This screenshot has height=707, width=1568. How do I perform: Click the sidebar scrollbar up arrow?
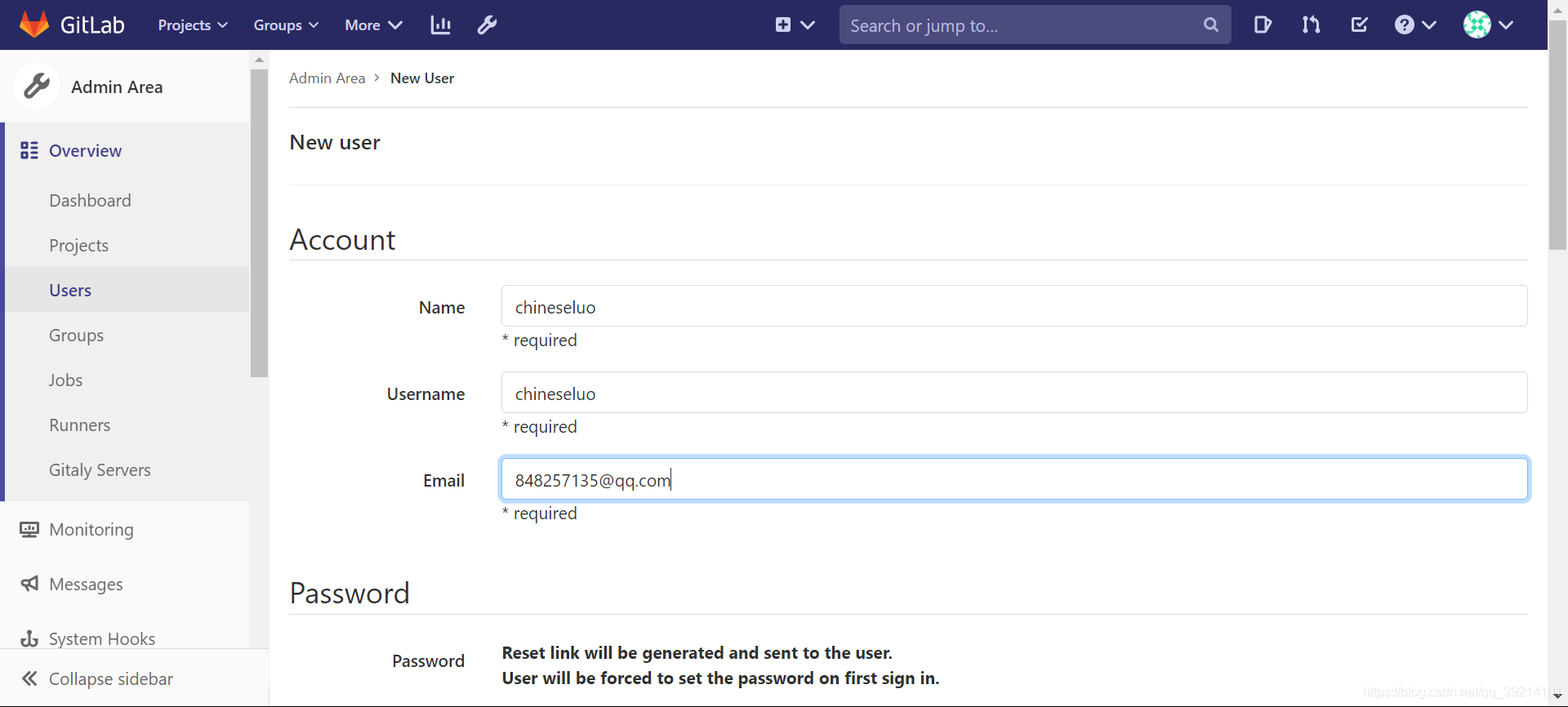(x=259, y=60)
